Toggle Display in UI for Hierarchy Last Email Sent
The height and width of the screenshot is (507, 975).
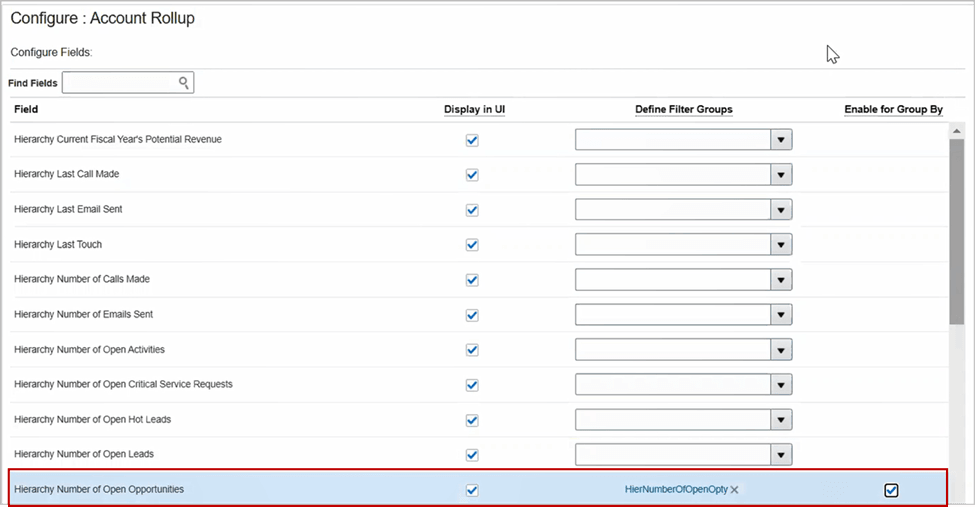tap(472, 210)
